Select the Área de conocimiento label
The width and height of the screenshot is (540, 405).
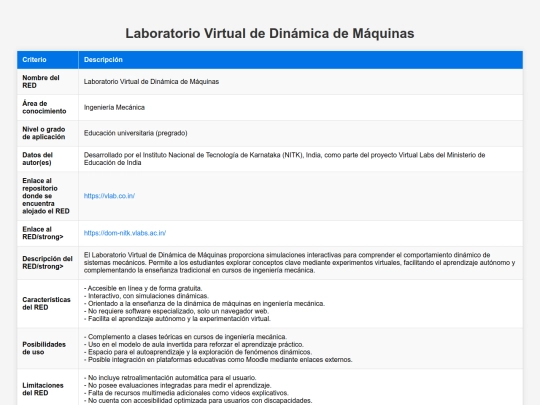click(44, 107)
